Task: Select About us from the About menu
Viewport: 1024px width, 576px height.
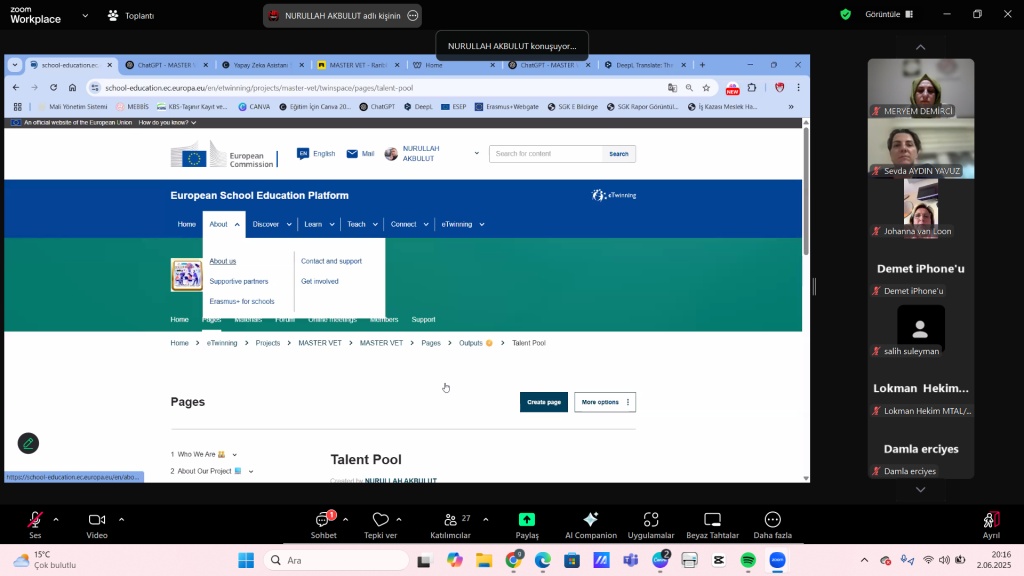Action: 223,261
